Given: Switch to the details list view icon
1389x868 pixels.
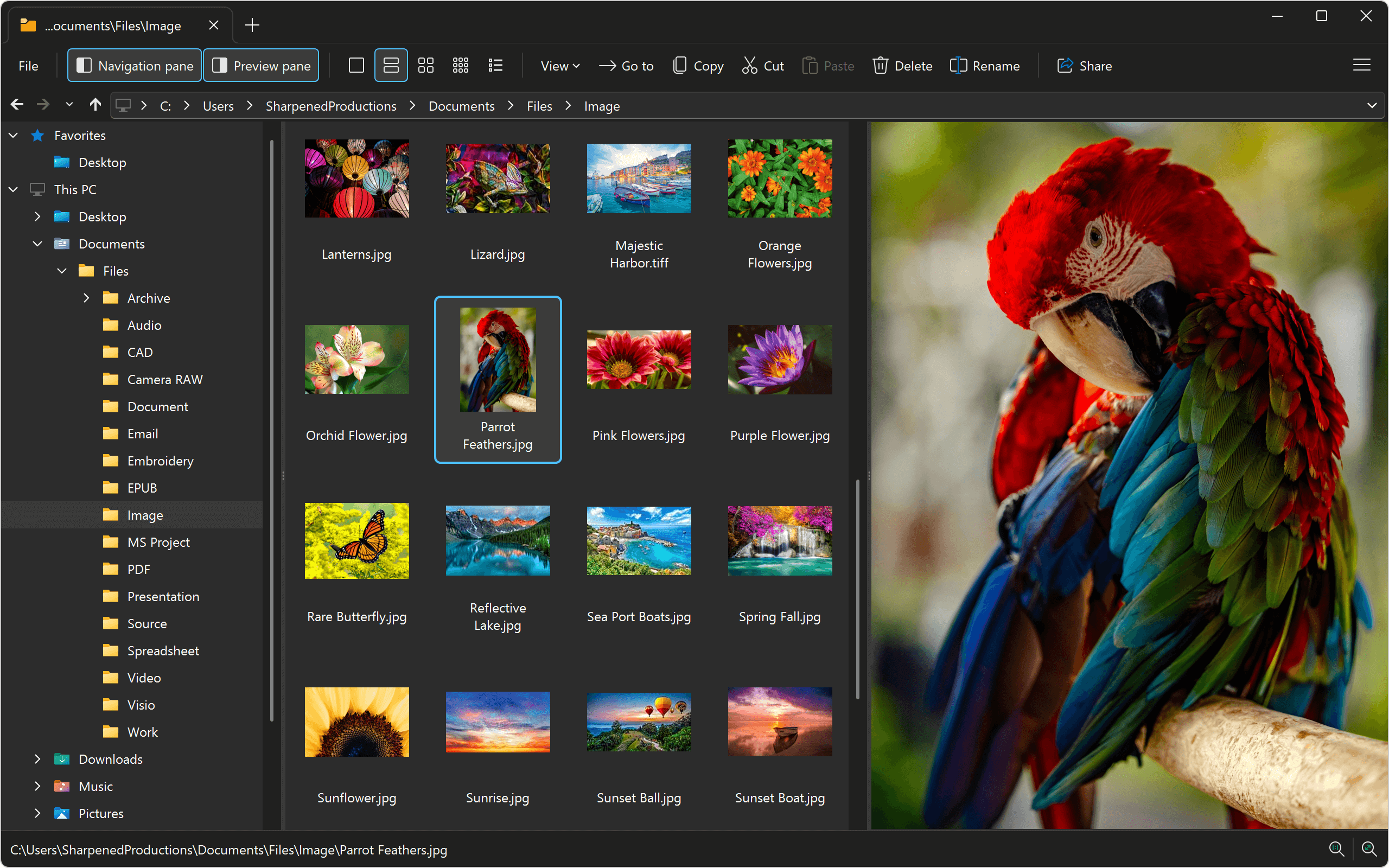Looking at the screenshot, I should 495,66.
